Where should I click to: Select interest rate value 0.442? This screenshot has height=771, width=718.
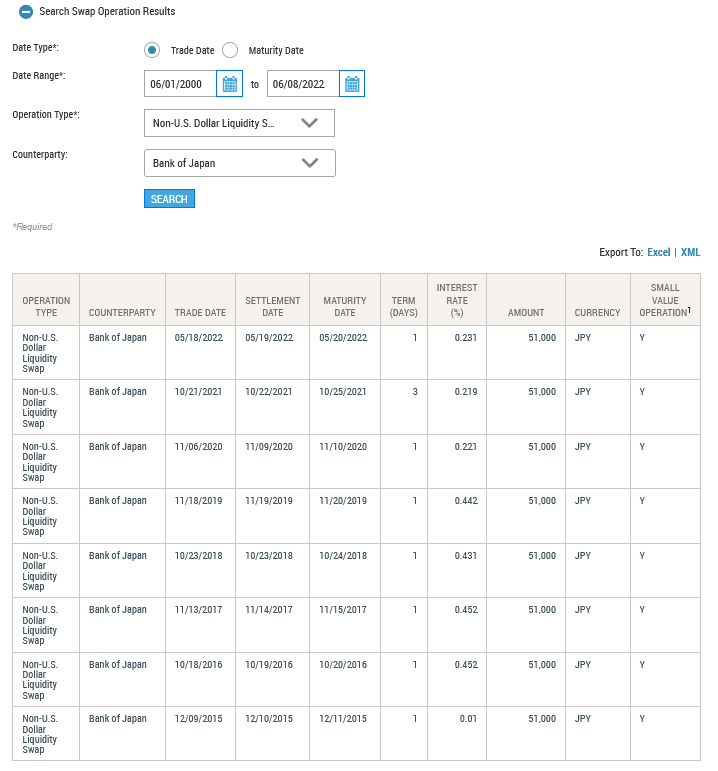point(466,501)
